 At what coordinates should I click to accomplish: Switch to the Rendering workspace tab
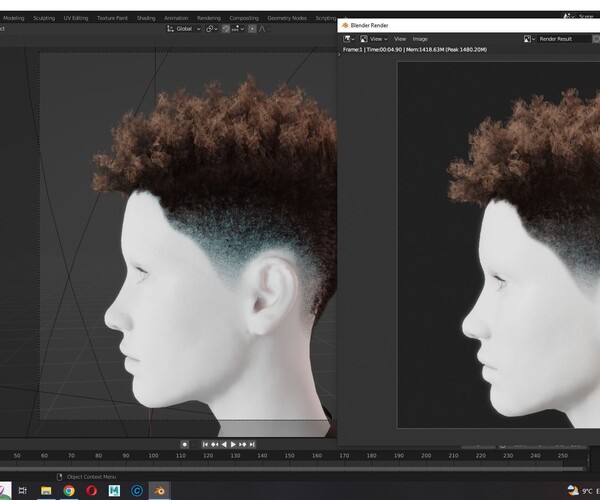209,18
